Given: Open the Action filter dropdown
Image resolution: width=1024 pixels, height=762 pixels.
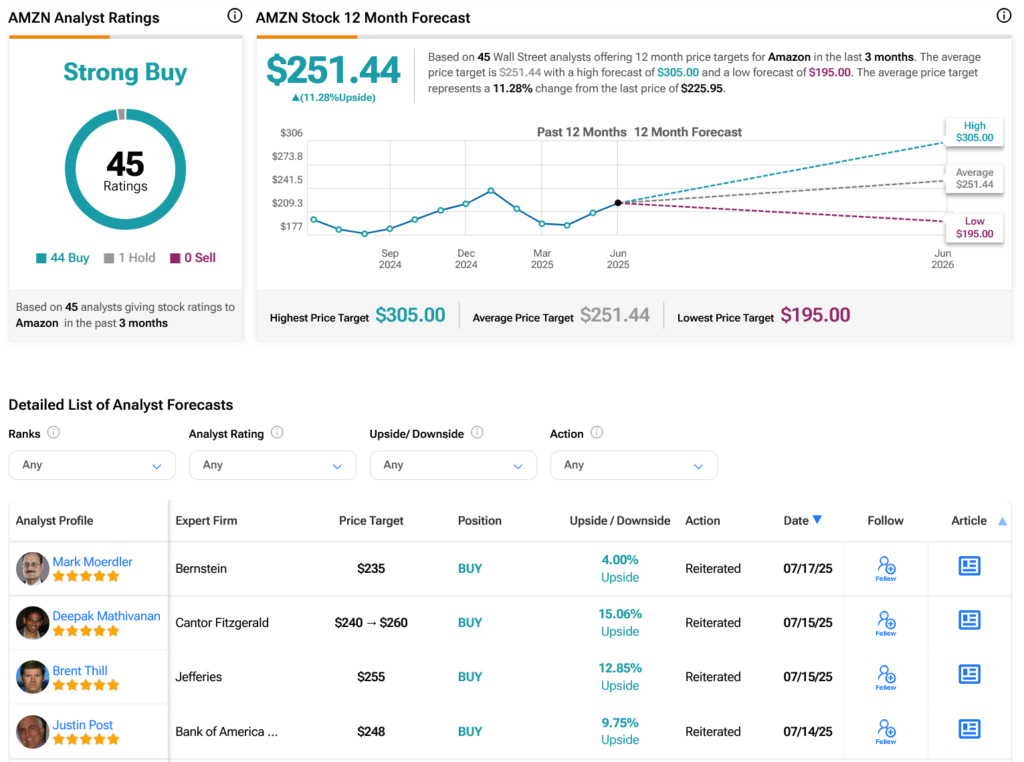Looking at the screenshot, I should pos(633,465).
